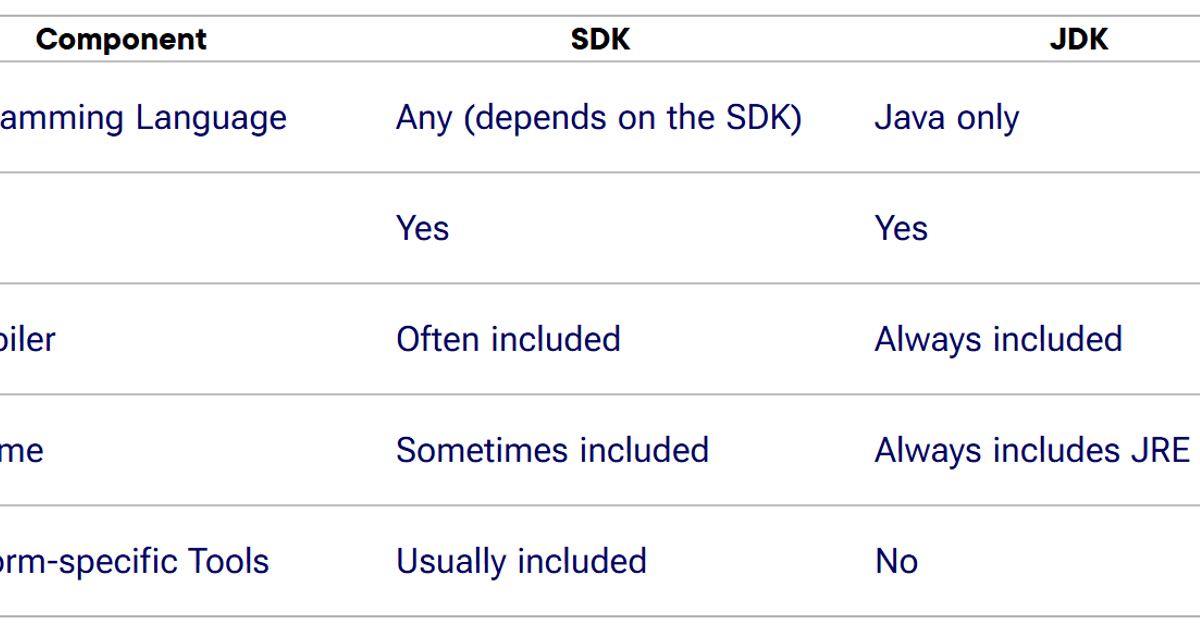
Task: Click the 'No' cell in the JDK column
Action: click(896, 561)
